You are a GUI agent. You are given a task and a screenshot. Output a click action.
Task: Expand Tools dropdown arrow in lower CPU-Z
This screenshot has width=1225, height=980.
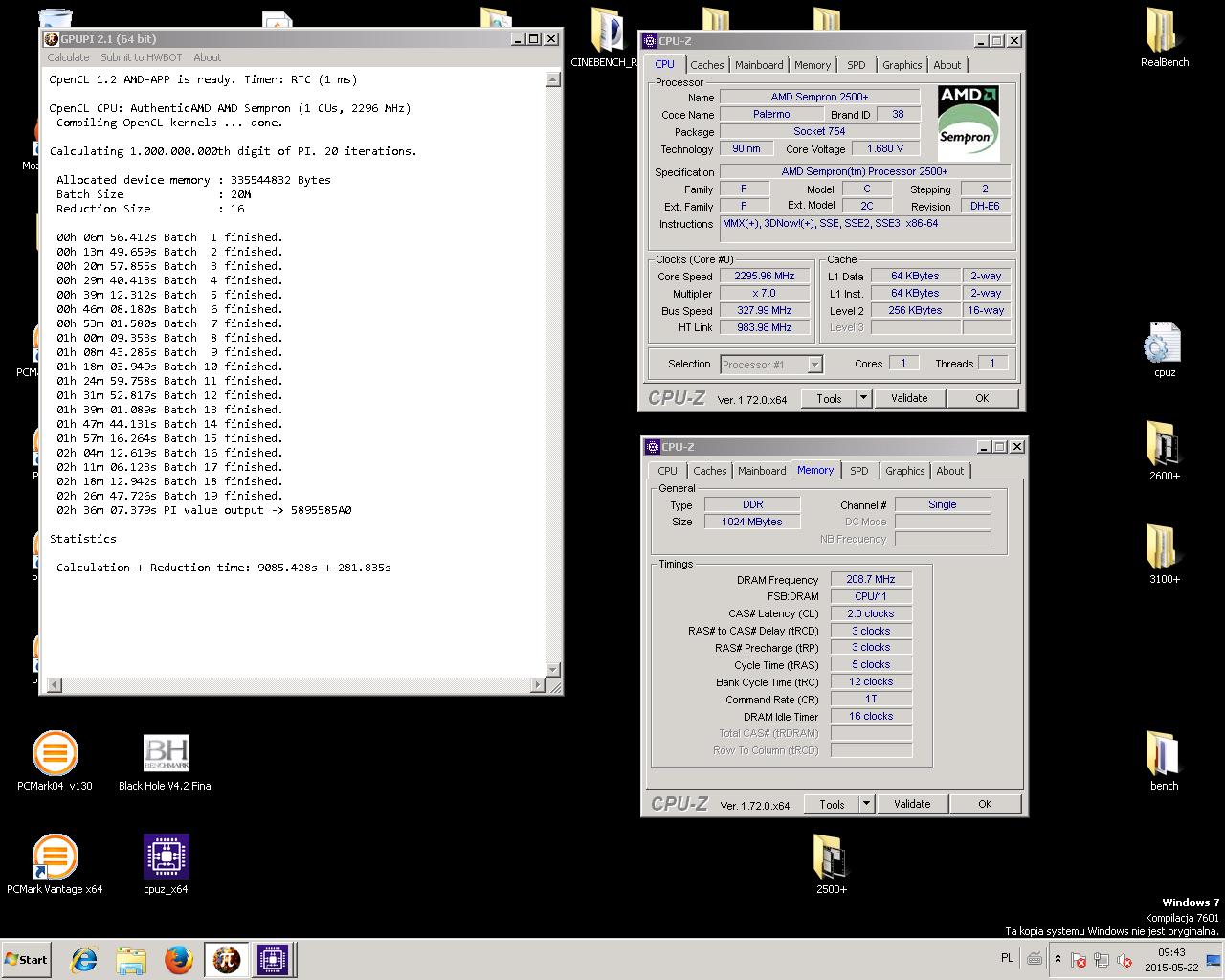pos(866,804)
